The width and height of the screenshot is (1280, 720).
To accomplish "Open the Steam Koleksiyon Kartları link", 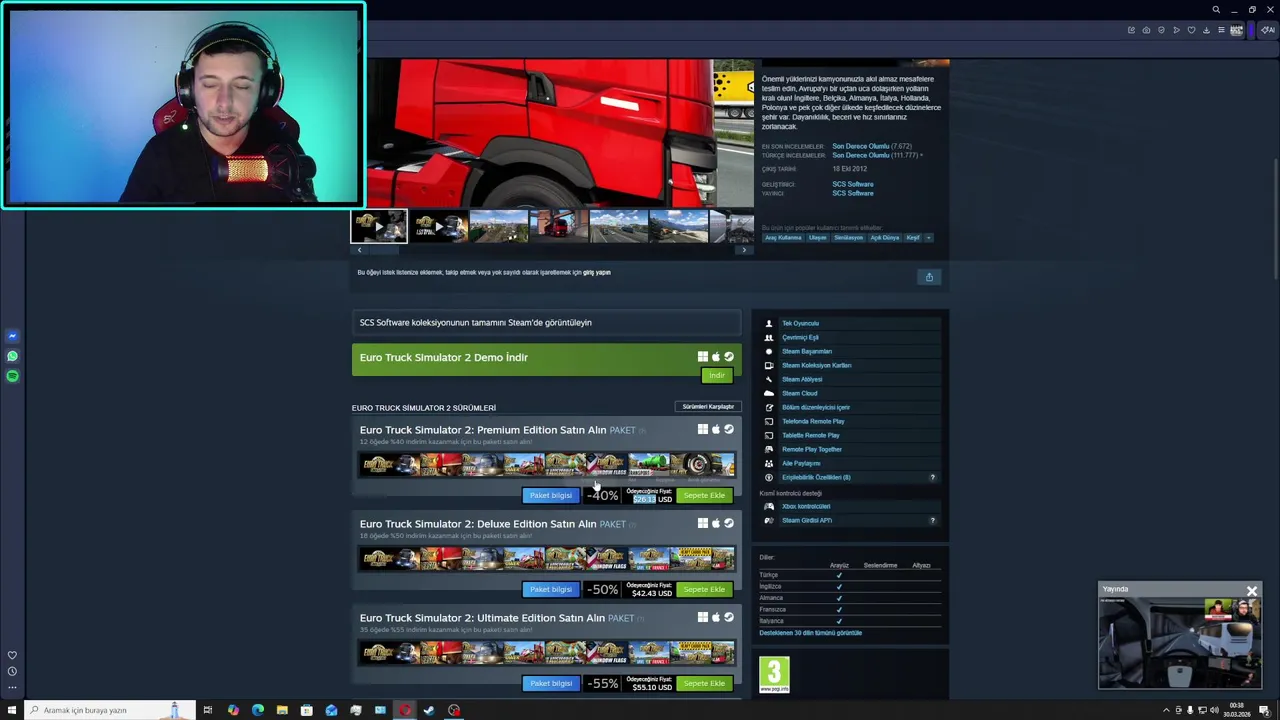I will tap(817, 366).
